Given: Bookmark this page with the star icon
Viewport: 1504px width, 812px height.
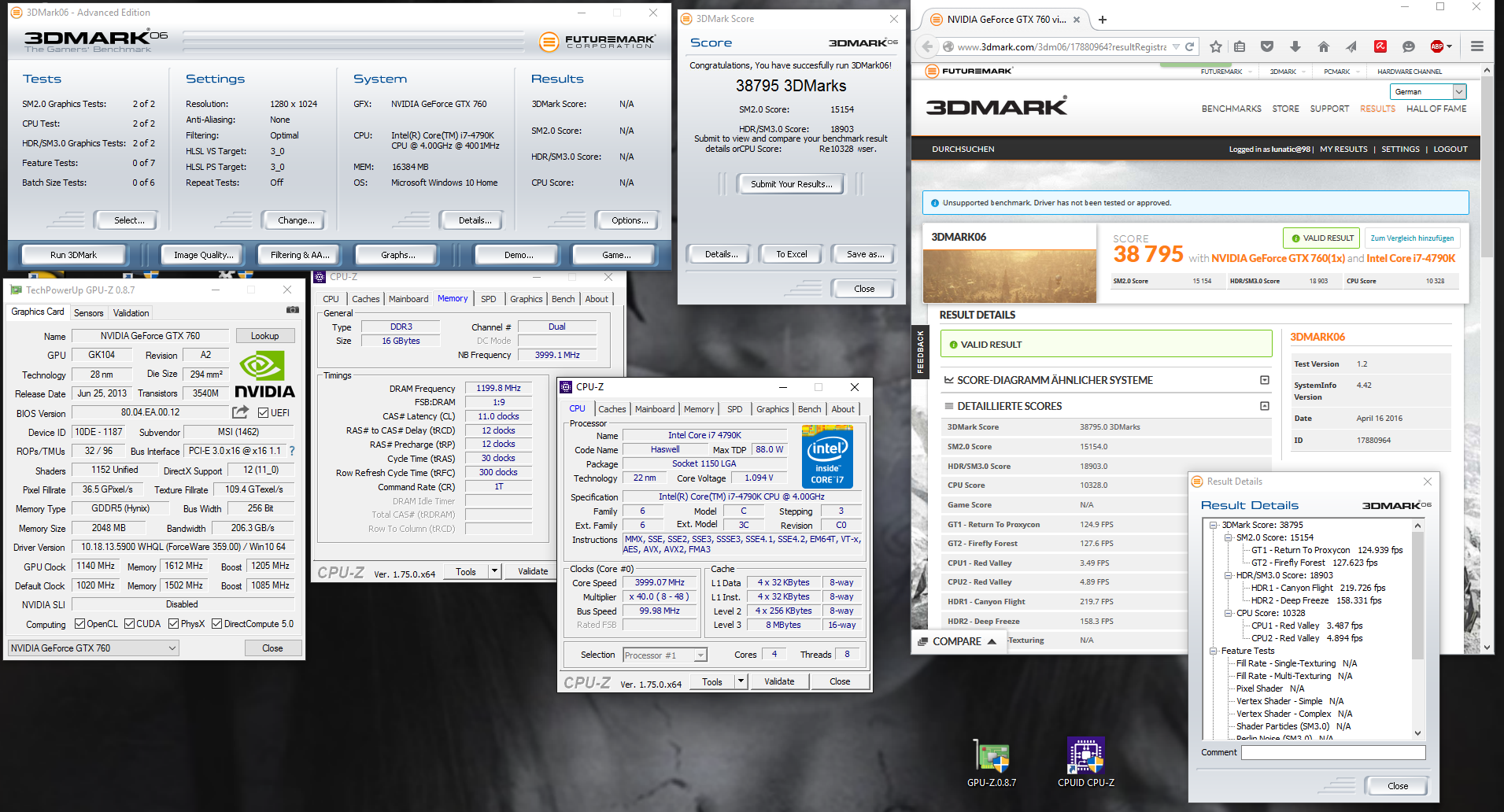Looking at the screenshot, I should tap(1216, 46).
